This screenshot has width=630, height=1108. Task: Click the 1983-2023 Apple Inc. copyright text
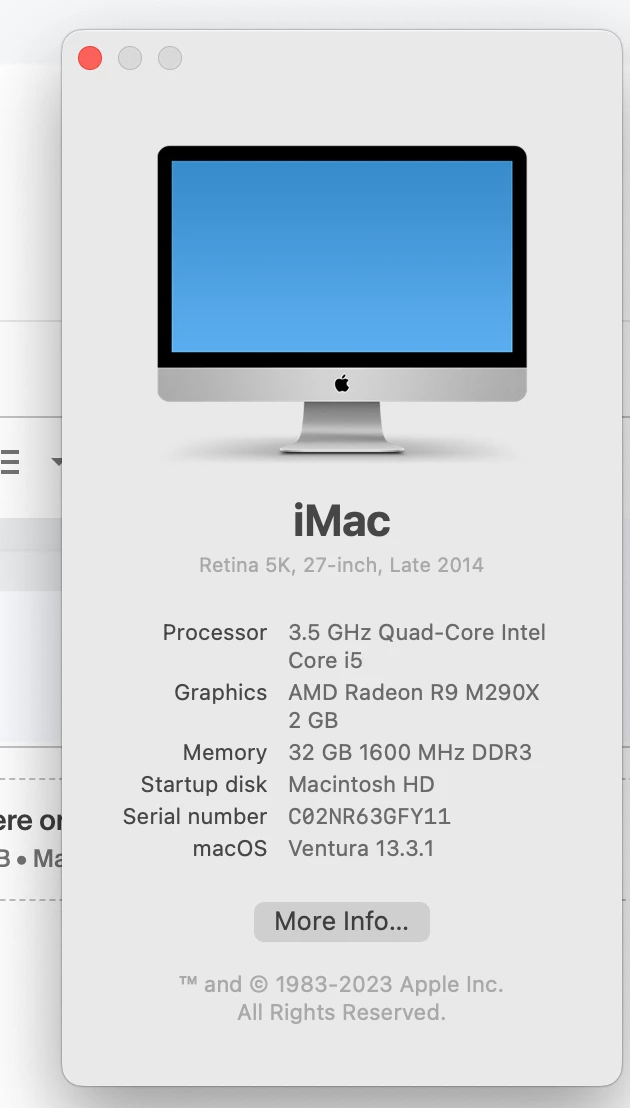(341, 984)
